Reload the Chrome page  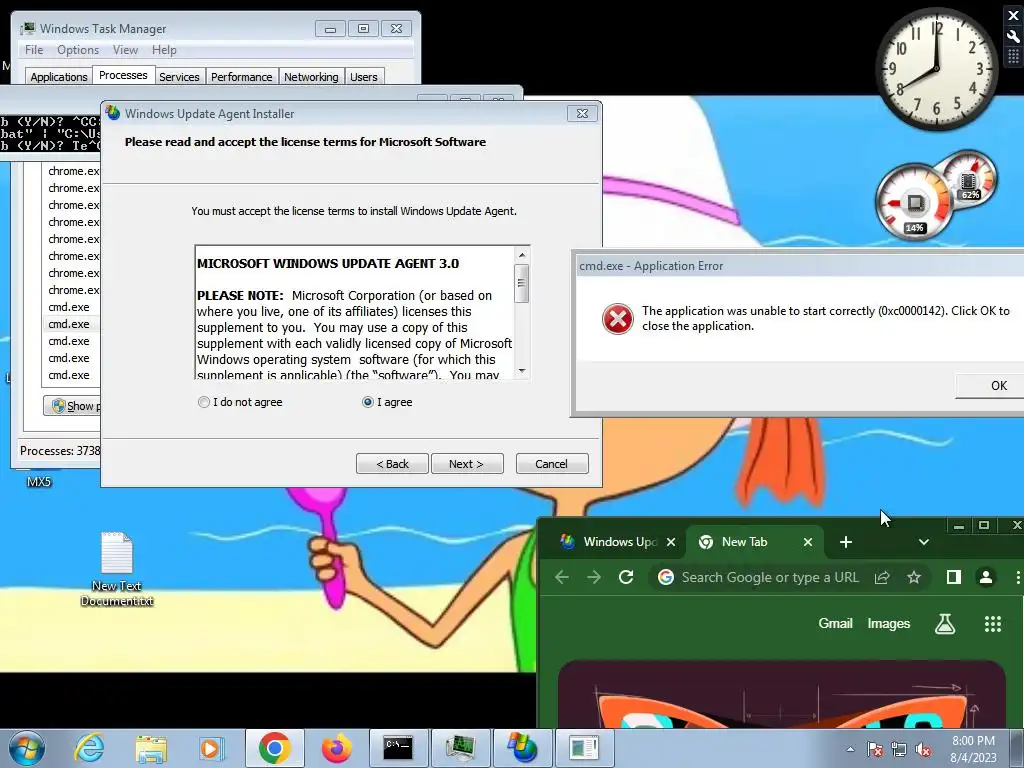pyautogui.click(x=626, y=577)
